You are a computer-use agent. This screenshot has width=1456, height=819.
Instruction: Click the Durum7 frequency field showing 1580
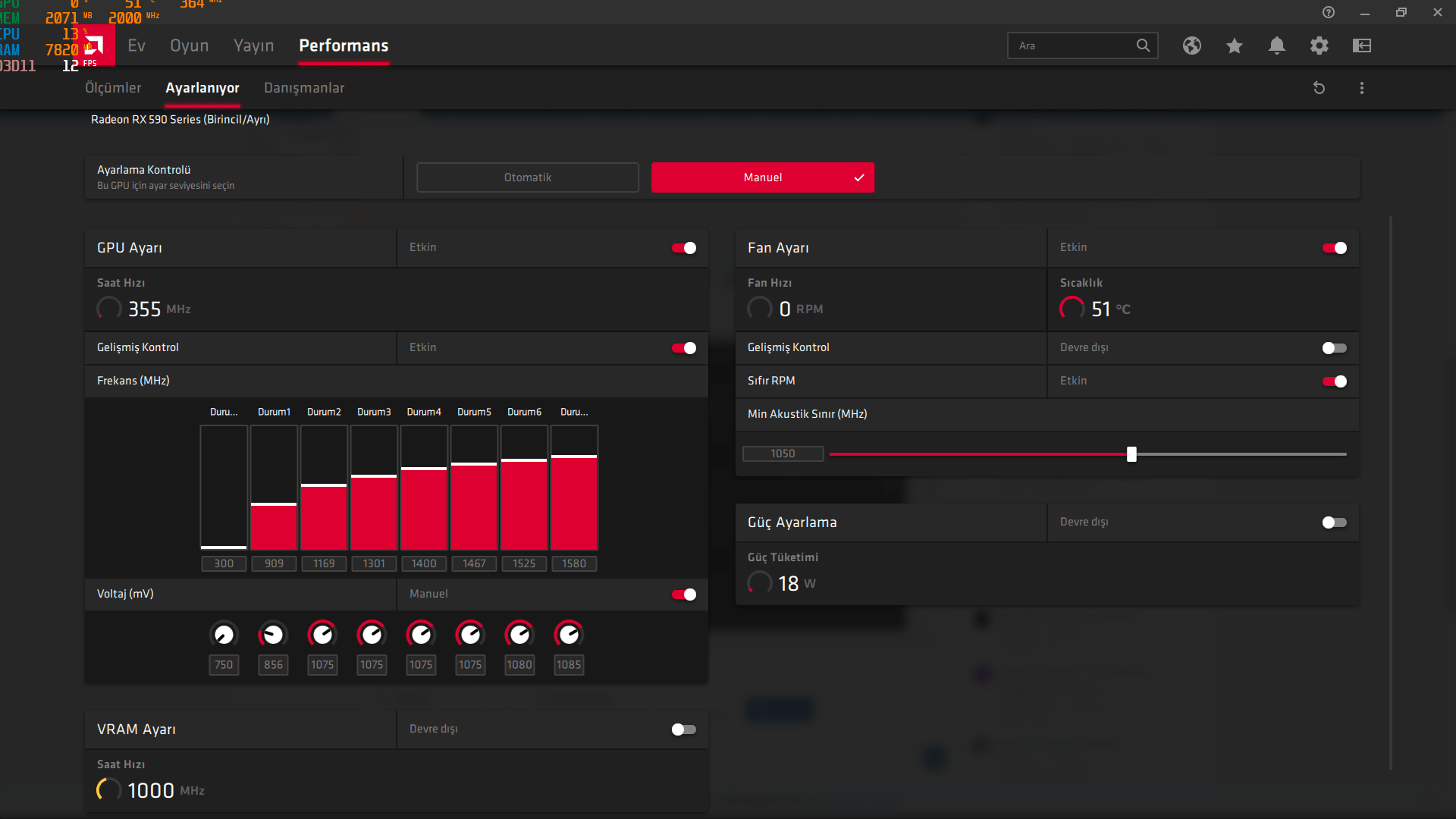[573, 563]
